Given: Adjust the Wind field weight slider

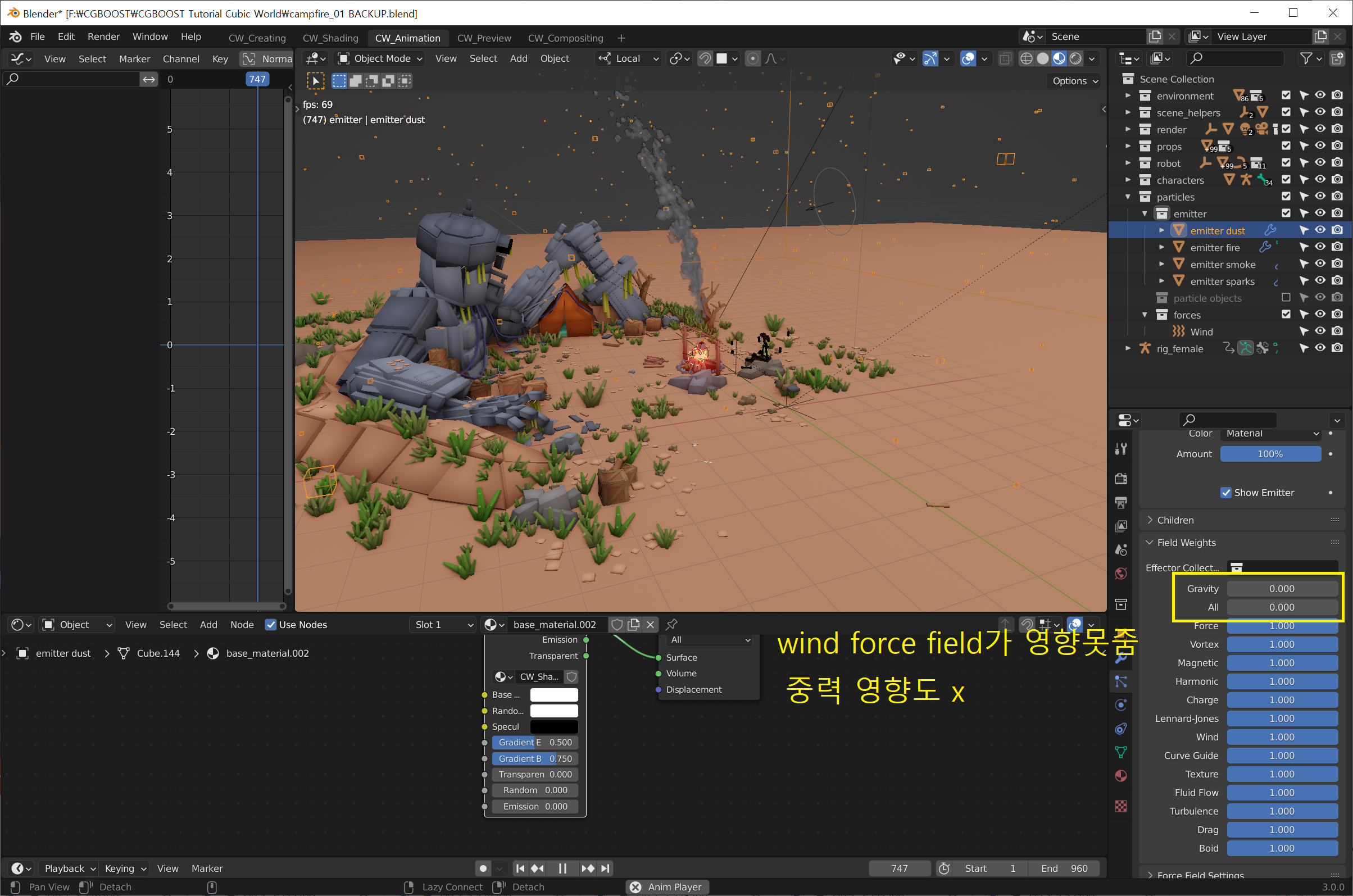Looking at the screenshot, I should tap(1281, 736).
